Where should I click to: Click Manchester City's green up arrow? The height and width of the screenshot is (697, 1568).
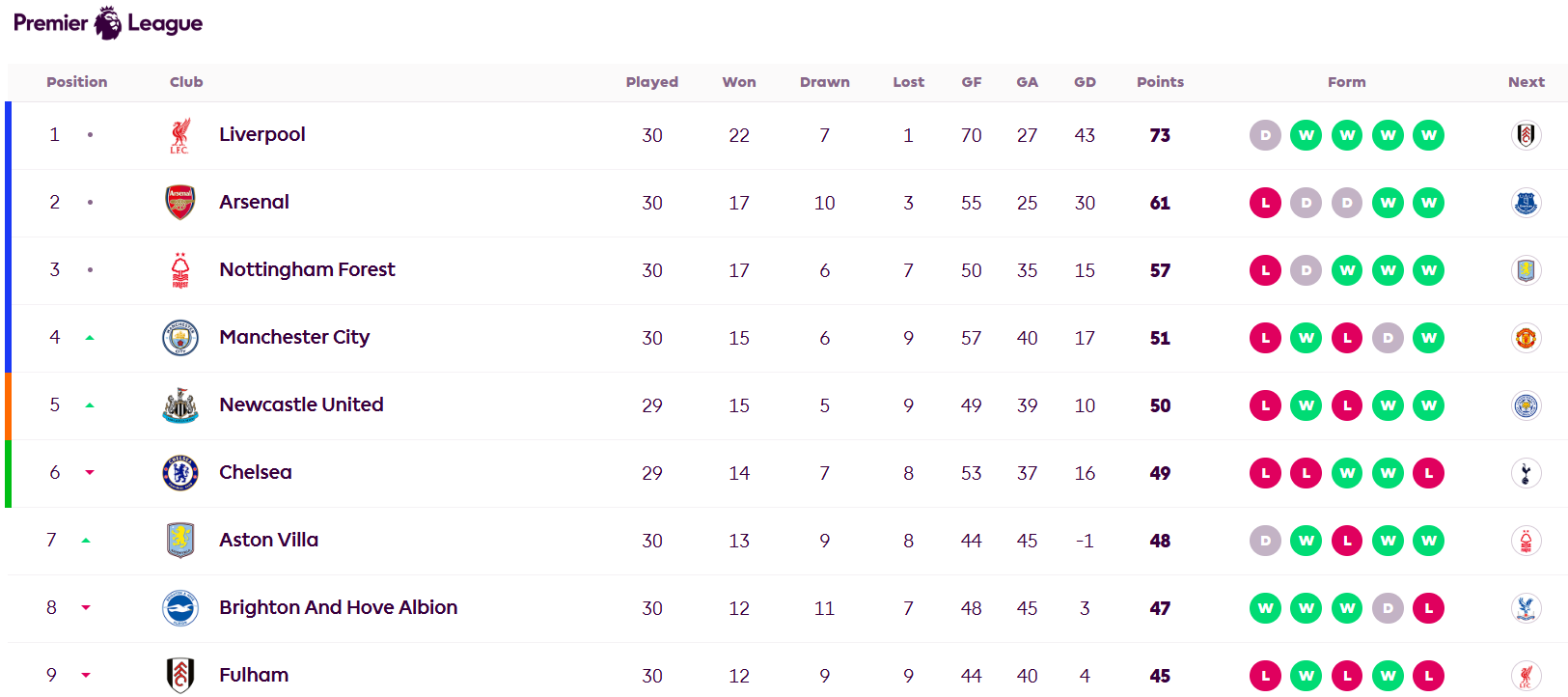tap(90, 338)
